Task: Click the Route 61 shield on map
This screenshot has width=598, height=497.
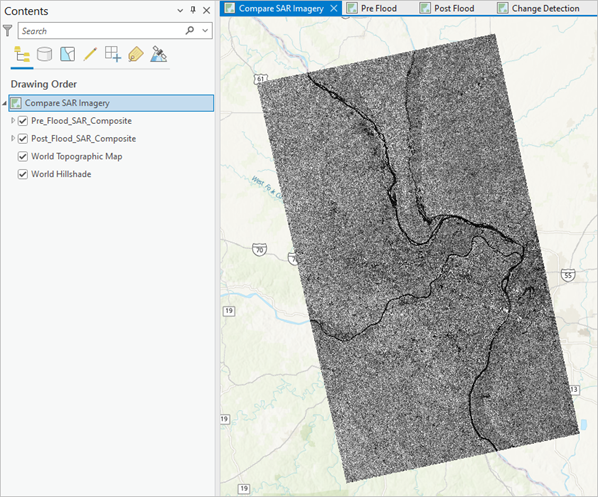Action: [260, 79]
